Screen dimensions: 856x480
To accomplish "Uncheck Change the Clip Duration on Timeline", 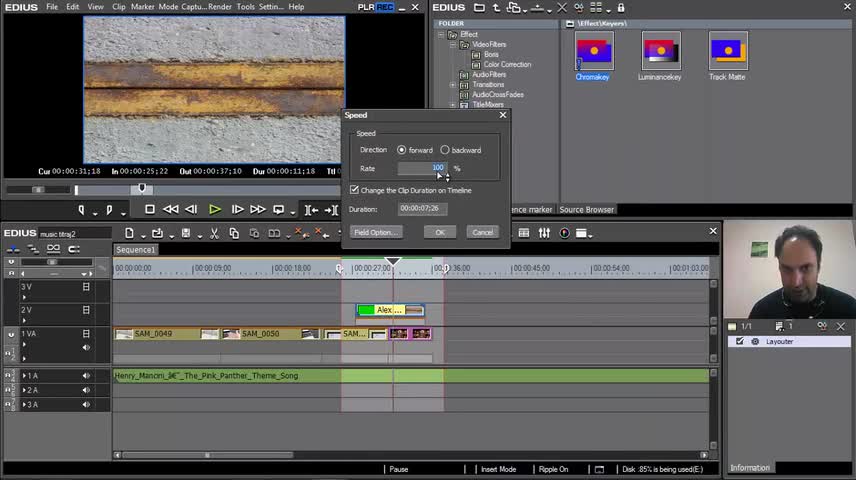I will 354,190.
